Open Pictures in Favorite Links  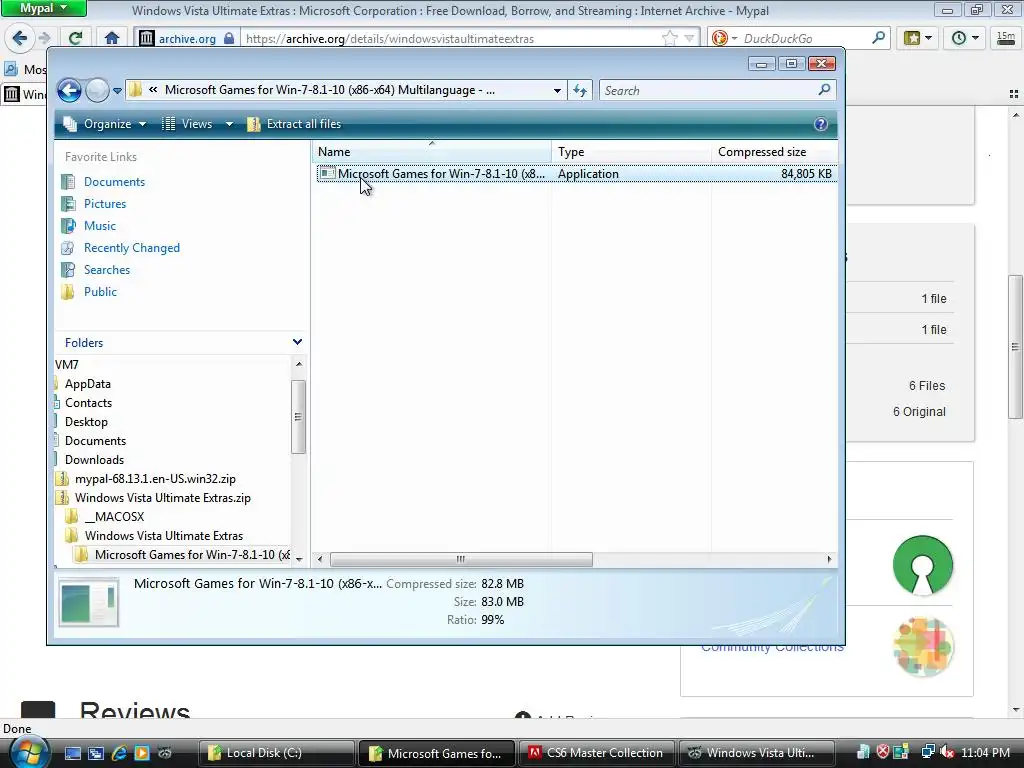click(x=104, y=204)
